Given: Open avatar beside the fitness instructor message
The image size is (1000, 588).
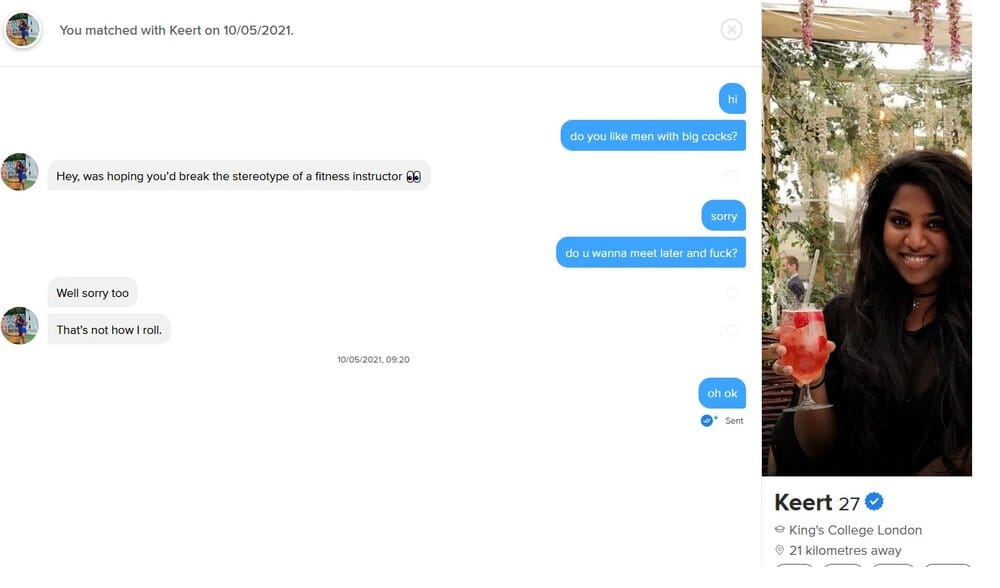Looking at the screenshot, I should point(20,172).
